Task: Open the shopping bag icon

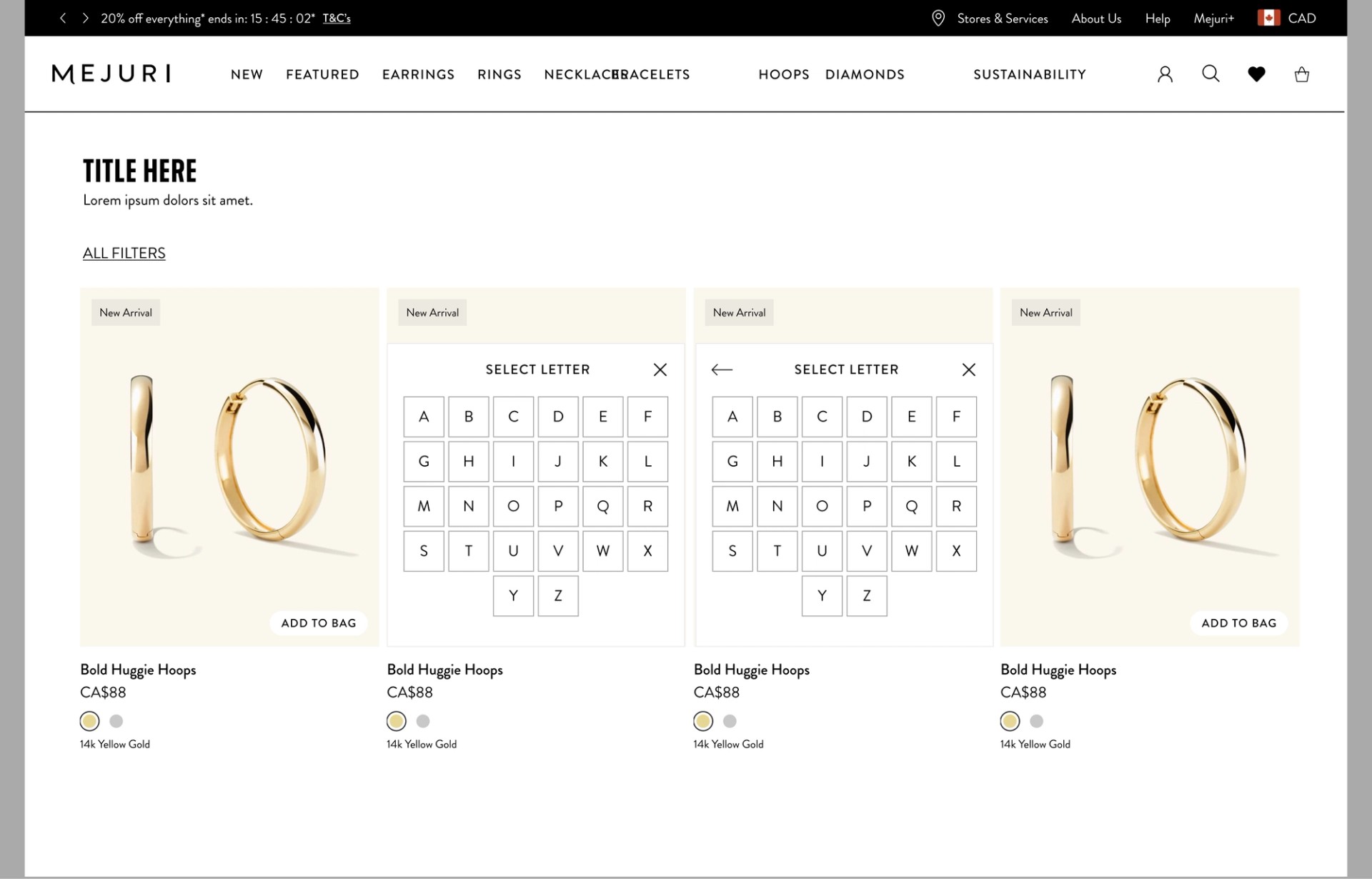Action: coord(1301,74)
